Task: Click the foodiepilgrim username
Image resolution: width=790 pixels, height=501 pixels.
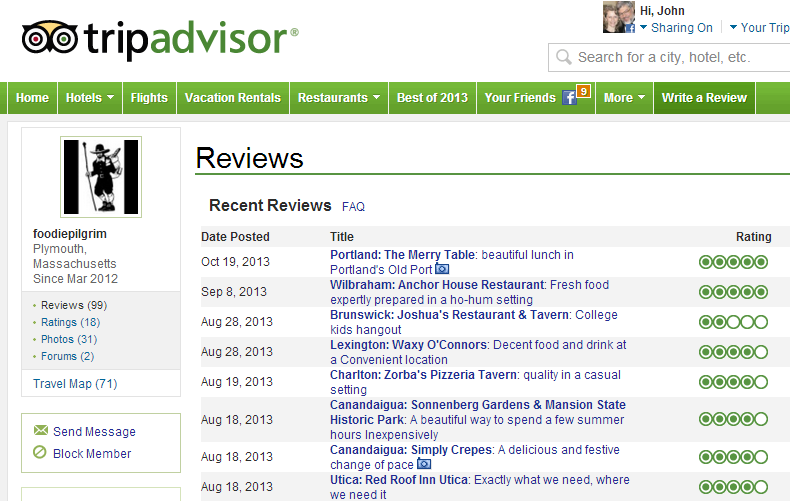Action: pos(70,234)
